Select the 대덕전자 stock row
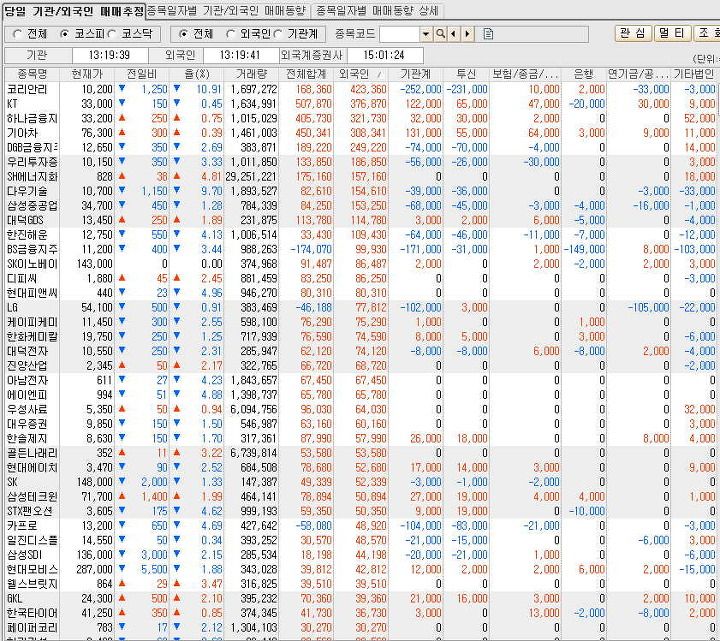720x641 pixels. (x=360, y=351)
